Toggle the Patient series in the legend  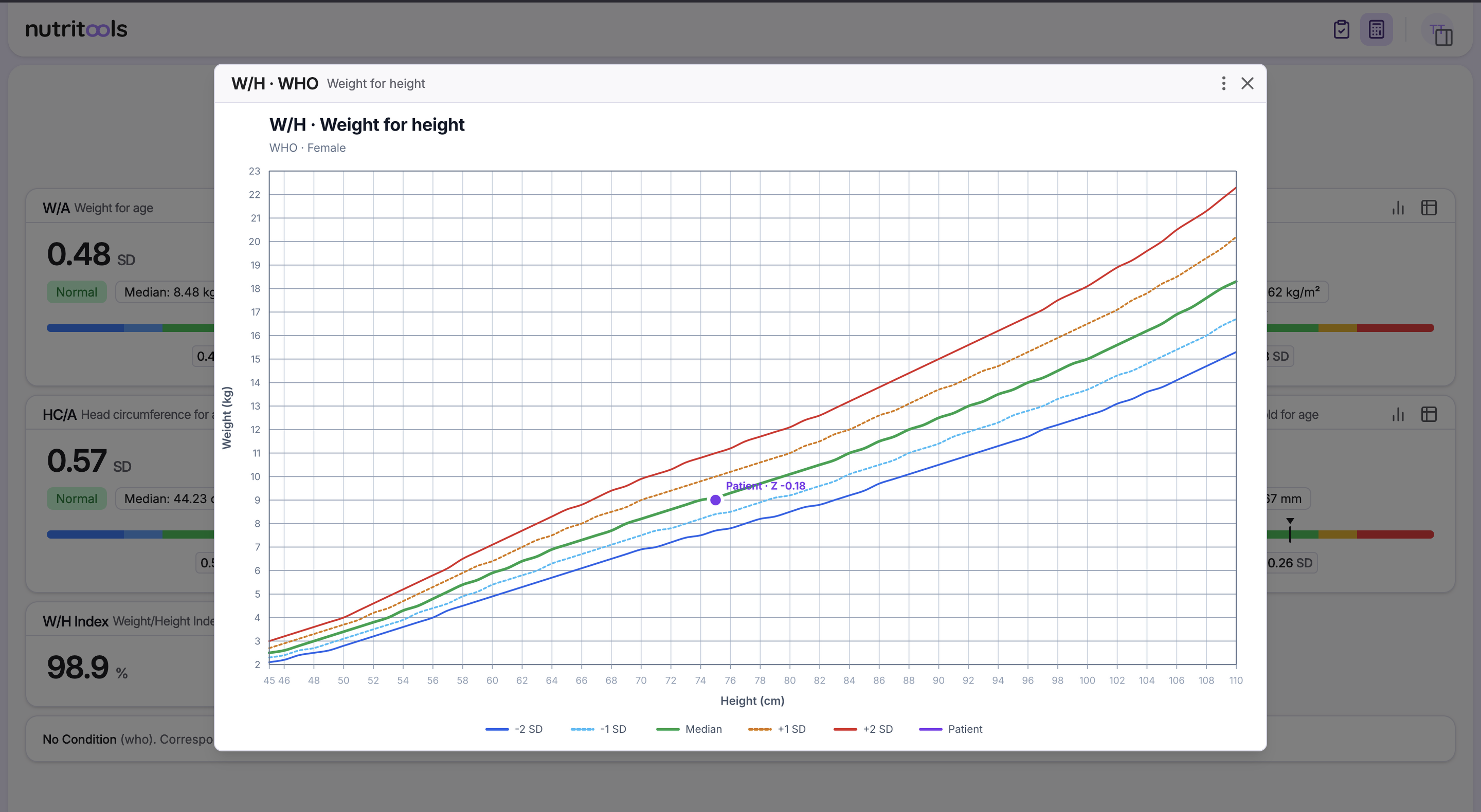[x=951, y=729]
